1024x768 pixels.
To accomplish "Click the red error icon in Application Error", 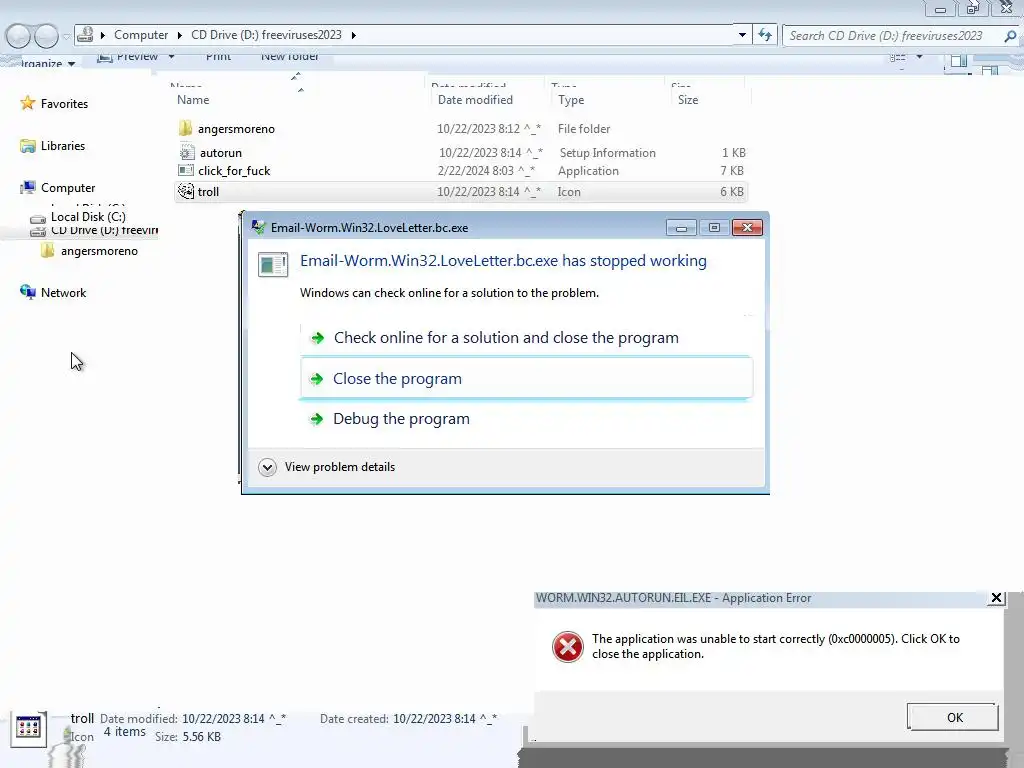I will point(568,647).
